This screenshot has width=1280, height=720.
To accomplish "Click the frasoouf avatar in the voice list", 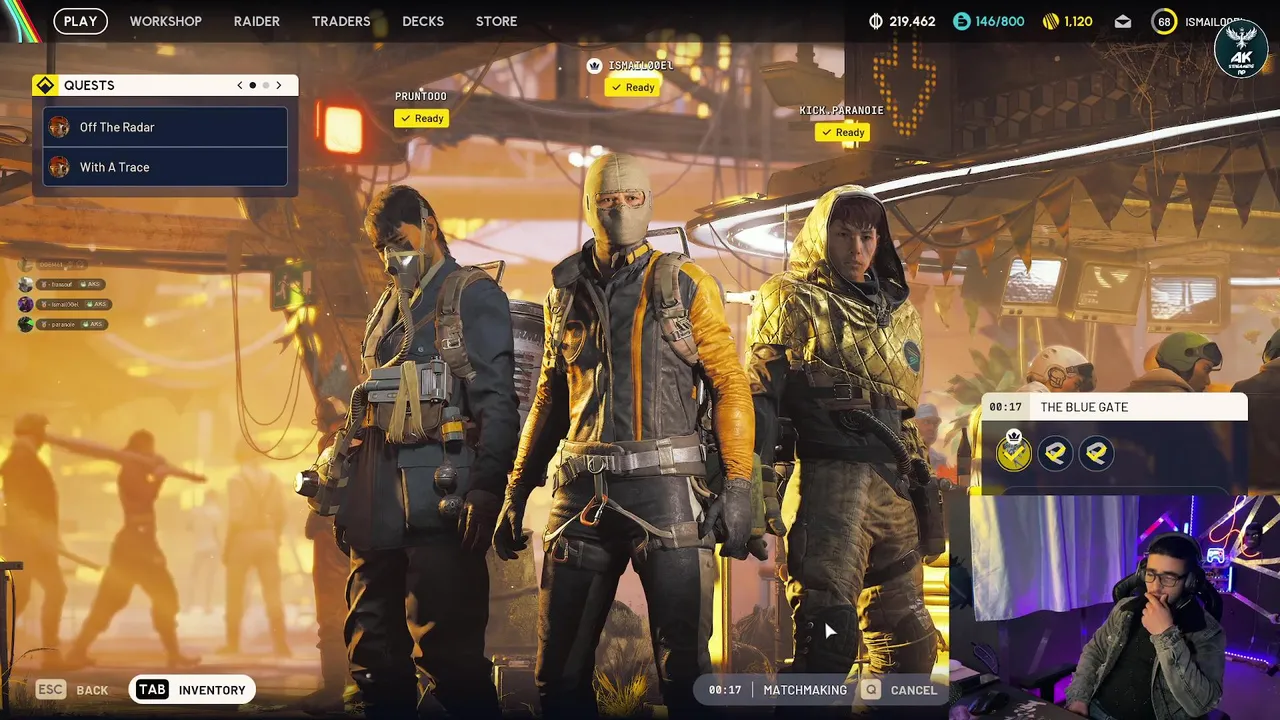I will pyautogui.click(x=26, y=284).
